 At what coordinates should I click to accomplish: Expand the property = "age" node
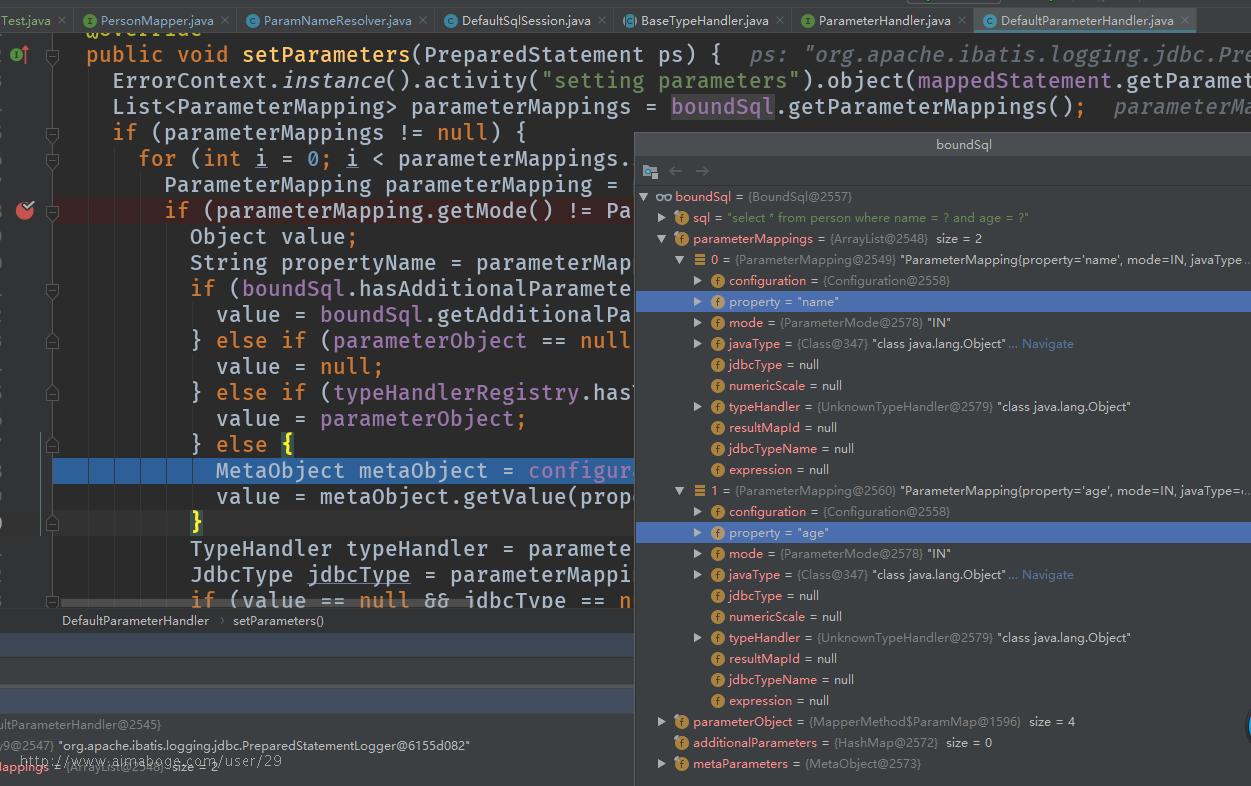pos(698,533)
